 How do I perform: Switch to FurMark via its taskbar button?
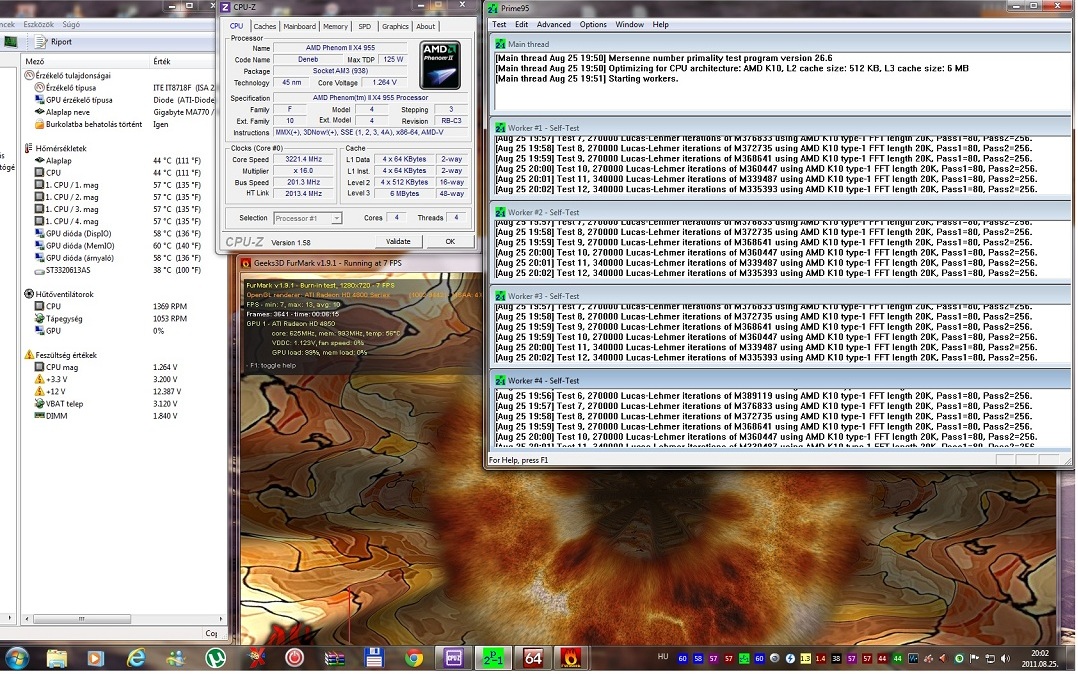coord(572,658)
